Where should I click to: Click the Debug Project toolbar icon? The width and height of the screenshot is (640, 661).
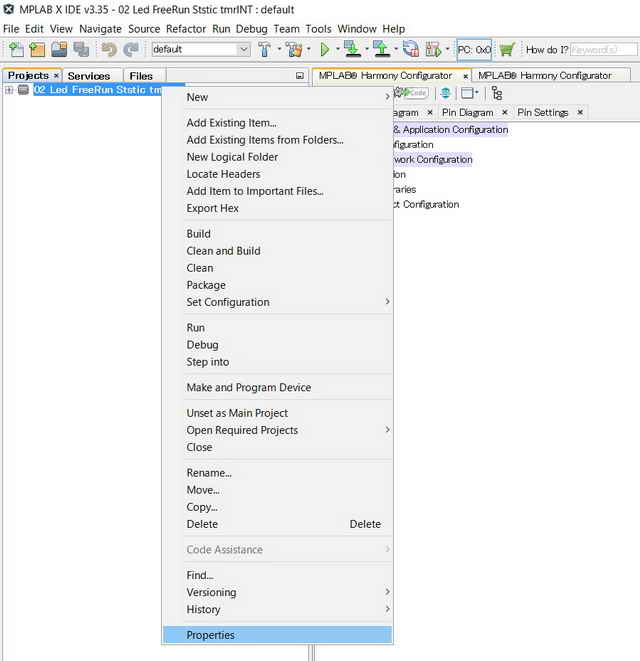pos(433,49)
